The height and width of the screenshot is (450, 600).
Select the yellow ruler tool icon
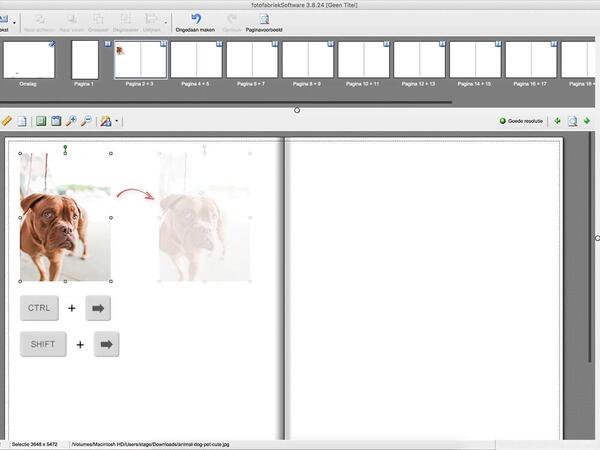point(6,121)
